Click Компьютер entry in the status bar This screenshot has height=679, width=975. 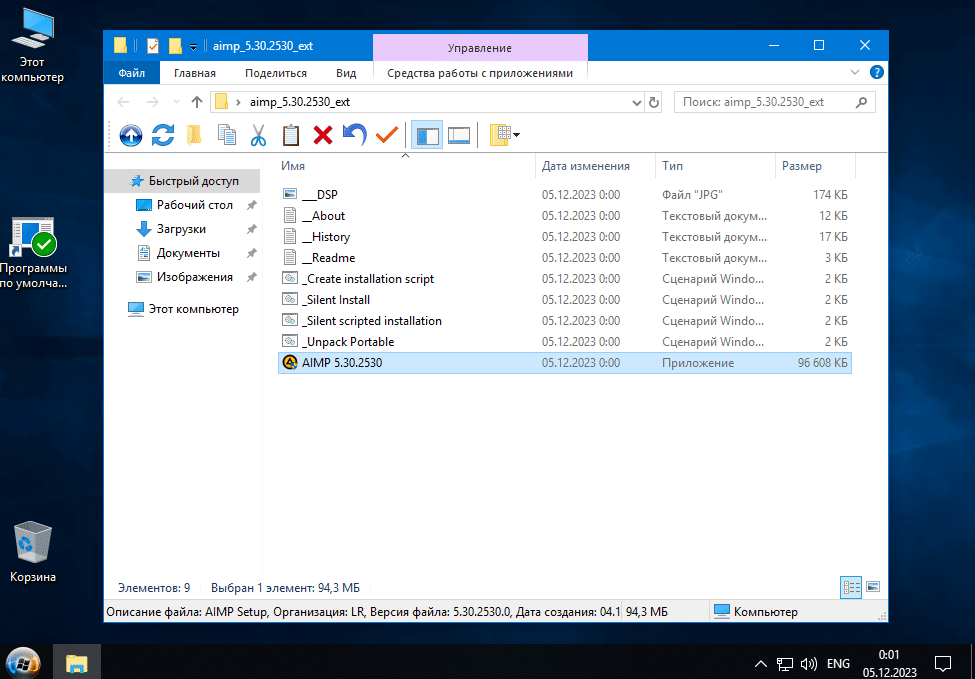[756, 612]
